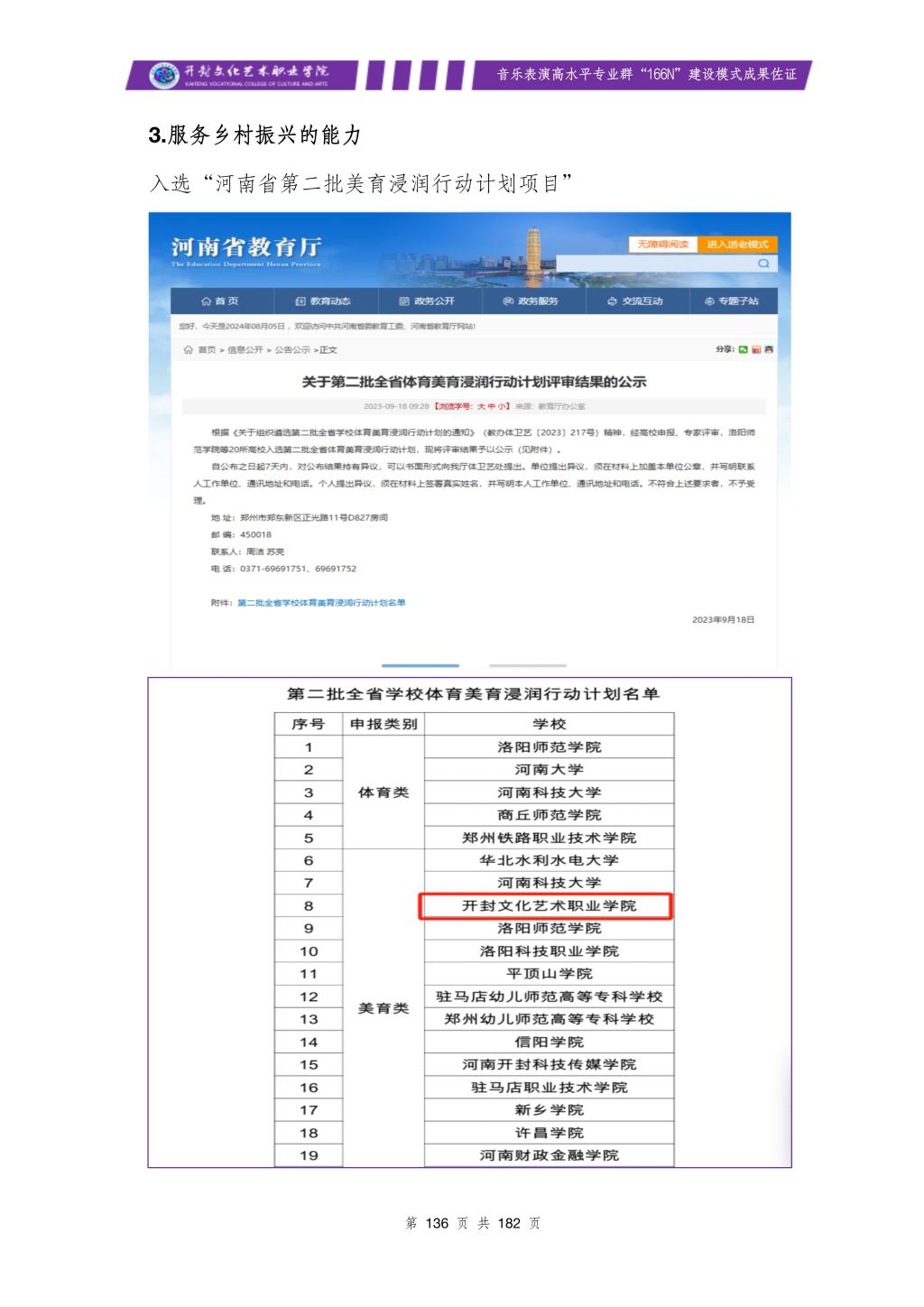The height and width of the screenshot is (1307, 924).
Task: Click the last share icon
Action: (769, 349)
